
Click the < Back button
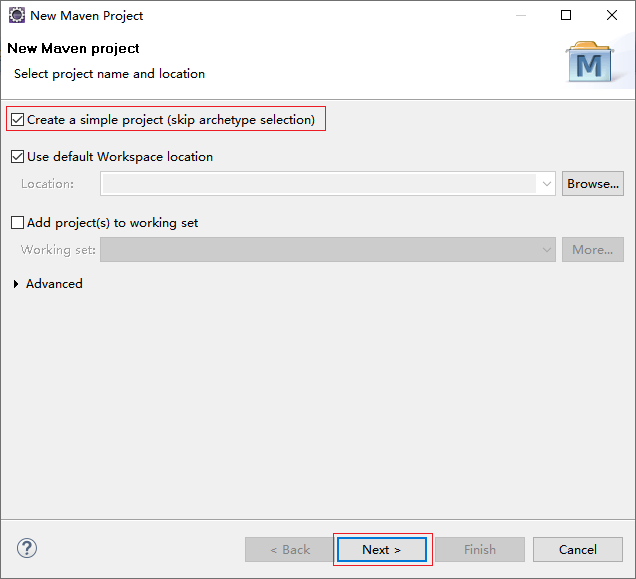pyautogui.click(x=290, y=550)
